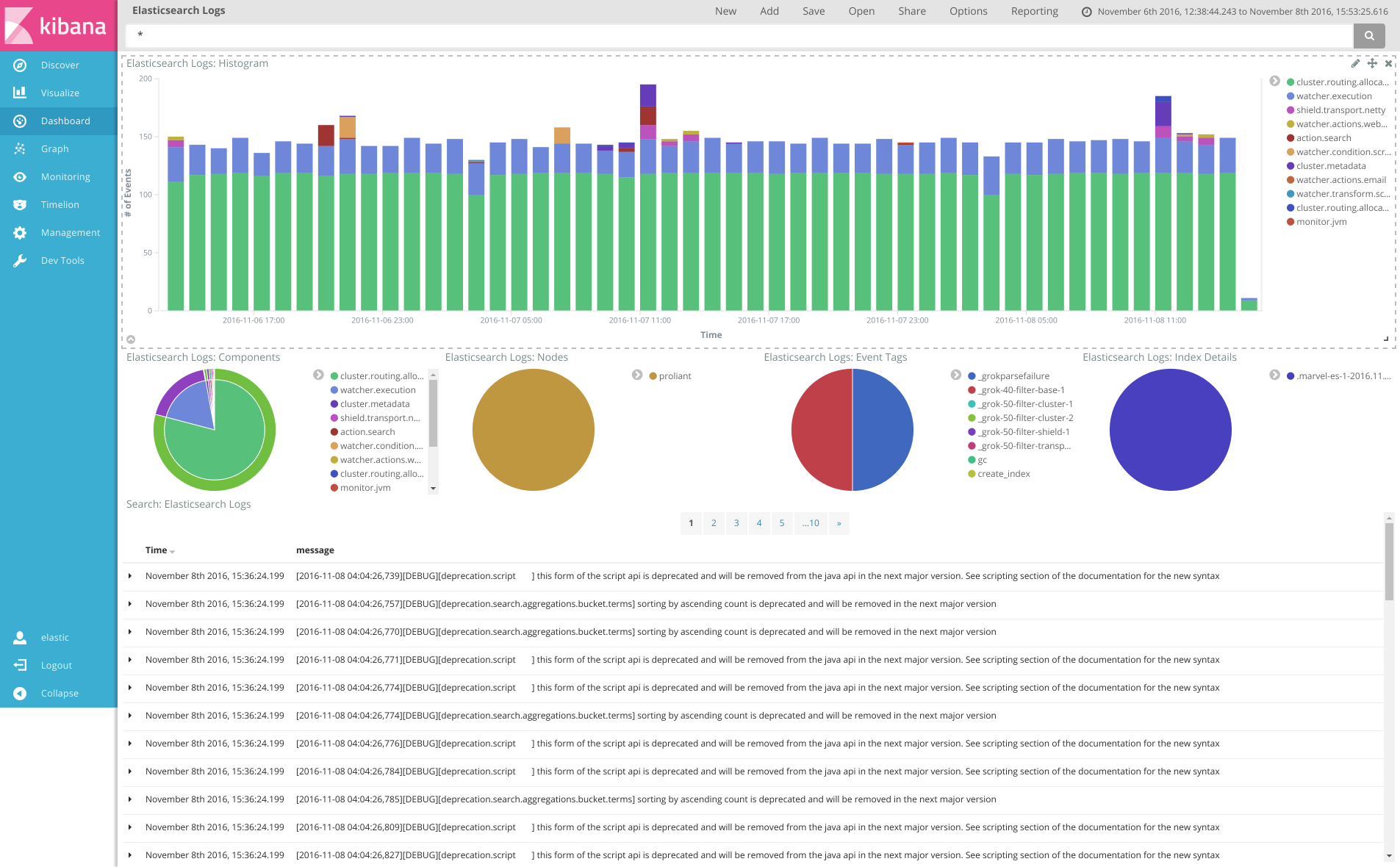Click Add in top menu

pyautogui.click(x=769, y=11)
